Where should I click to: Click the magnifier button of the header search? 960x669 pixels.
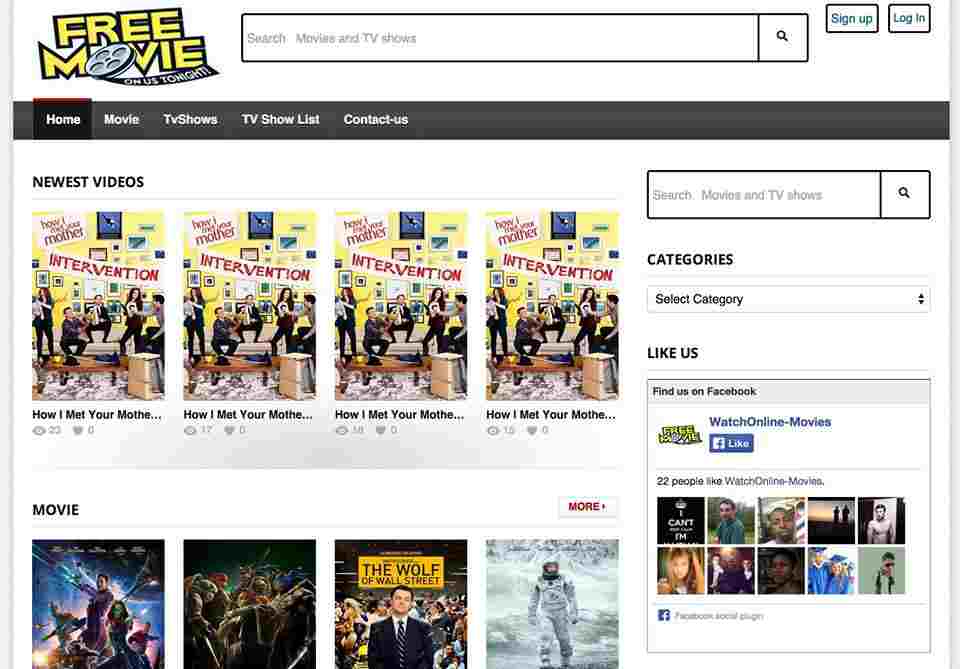(782, 37)
